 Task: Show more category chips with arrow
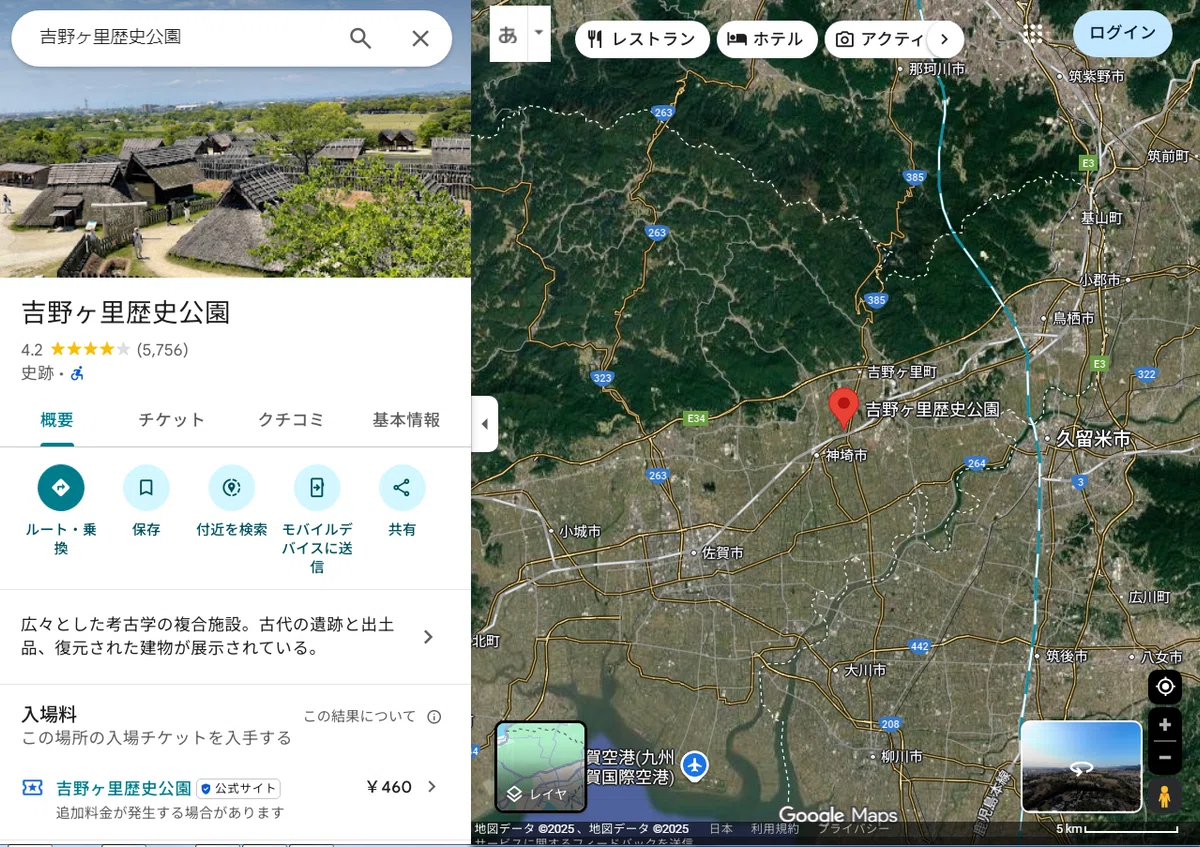(x=945, y=39)
